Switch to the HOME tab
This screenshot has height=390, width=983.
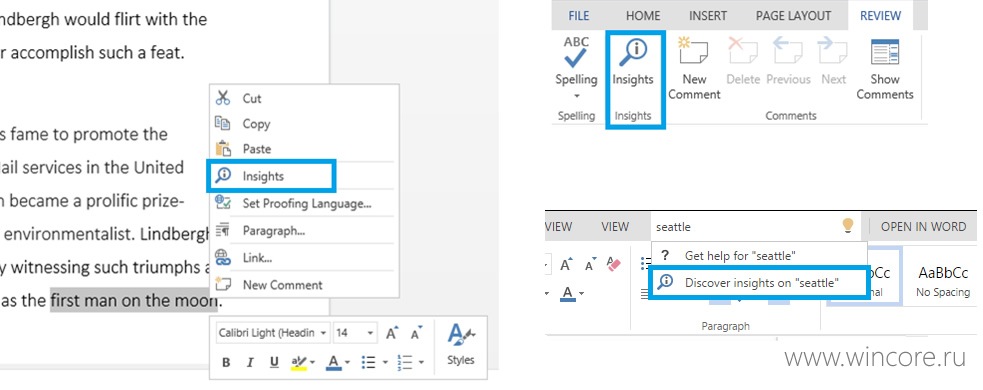tap(643, 16)
